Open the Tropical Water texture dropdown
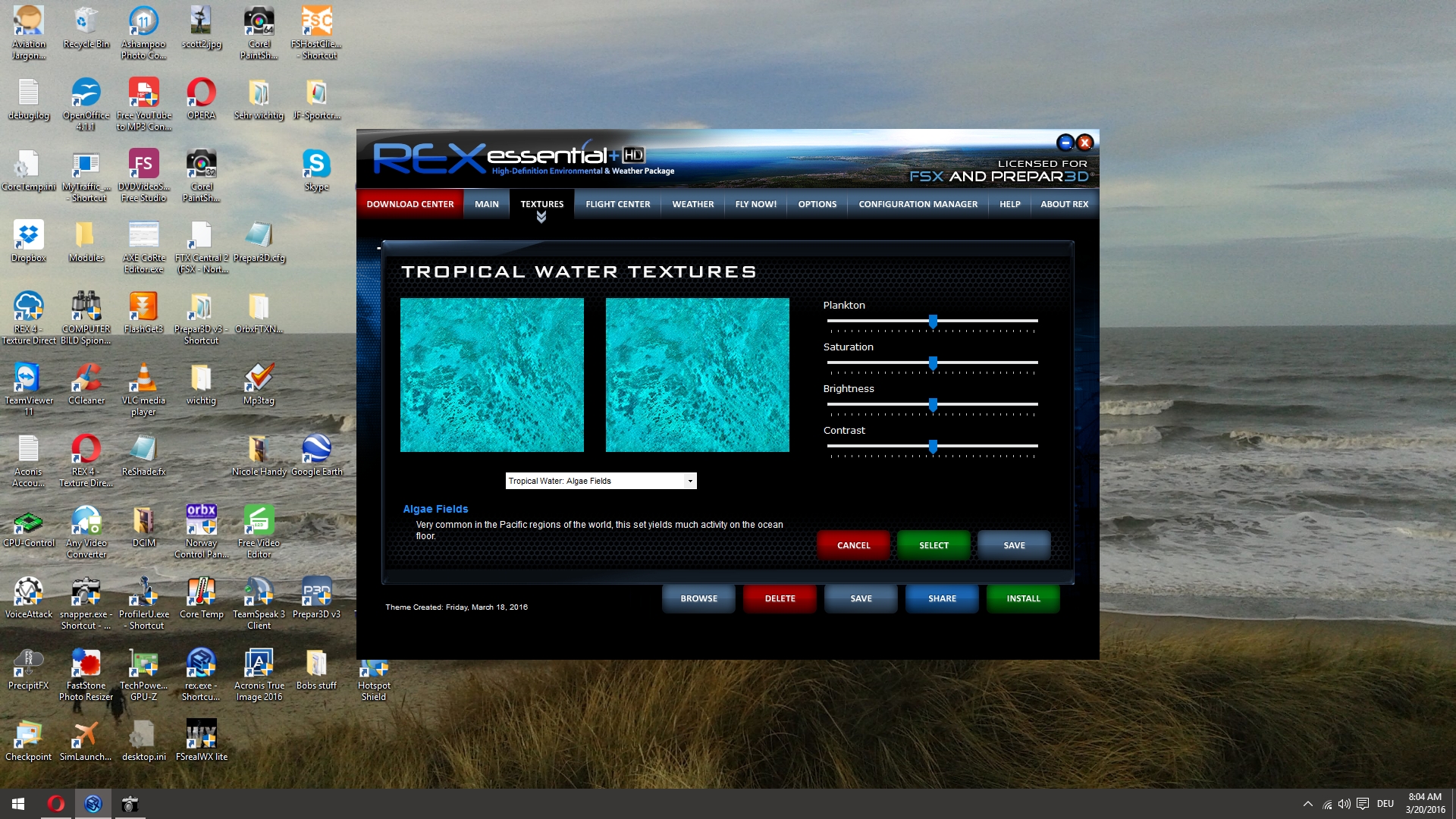 [601, 481]
